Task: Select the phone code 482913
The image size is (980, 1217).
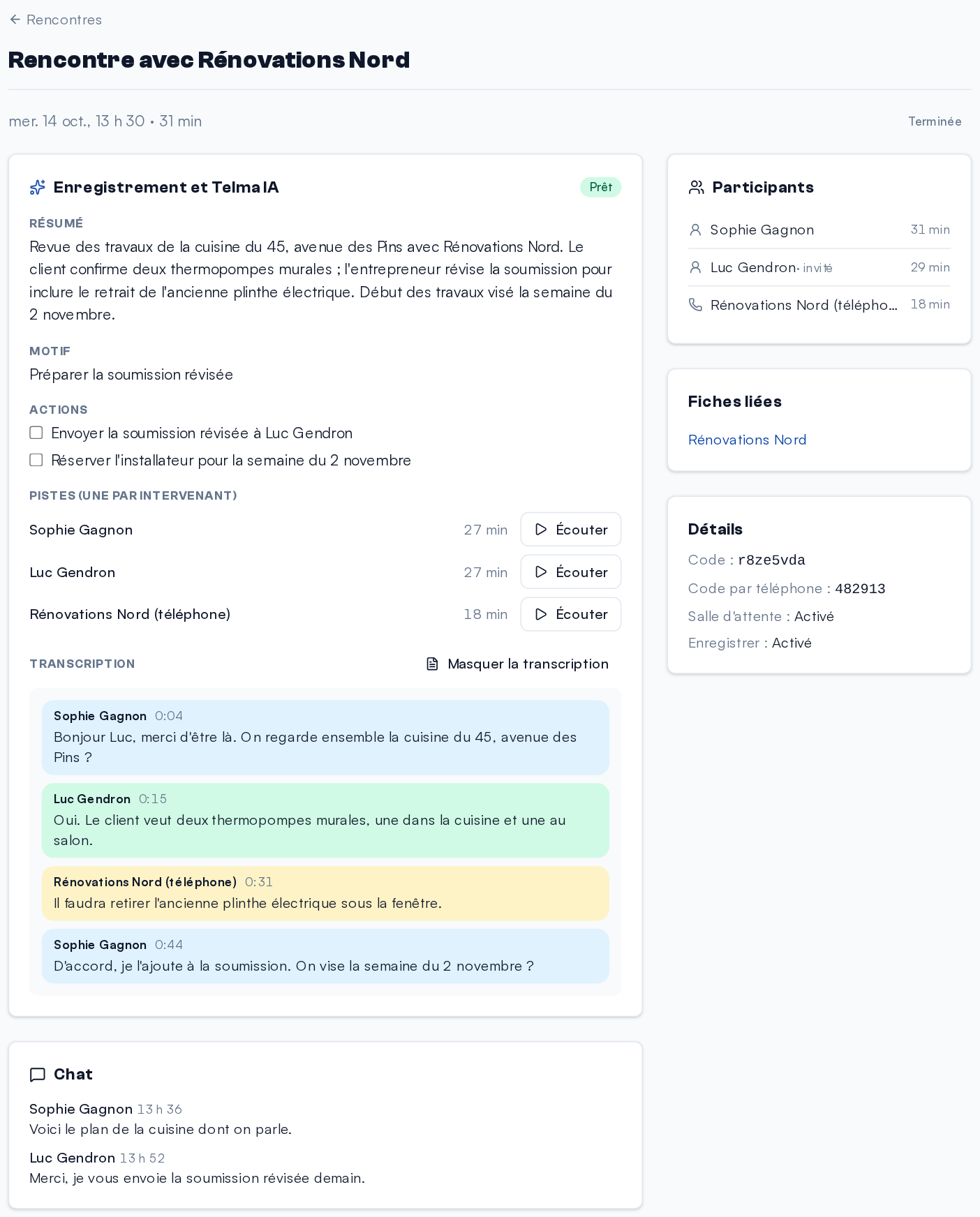Action: click(x=860, y=588)
